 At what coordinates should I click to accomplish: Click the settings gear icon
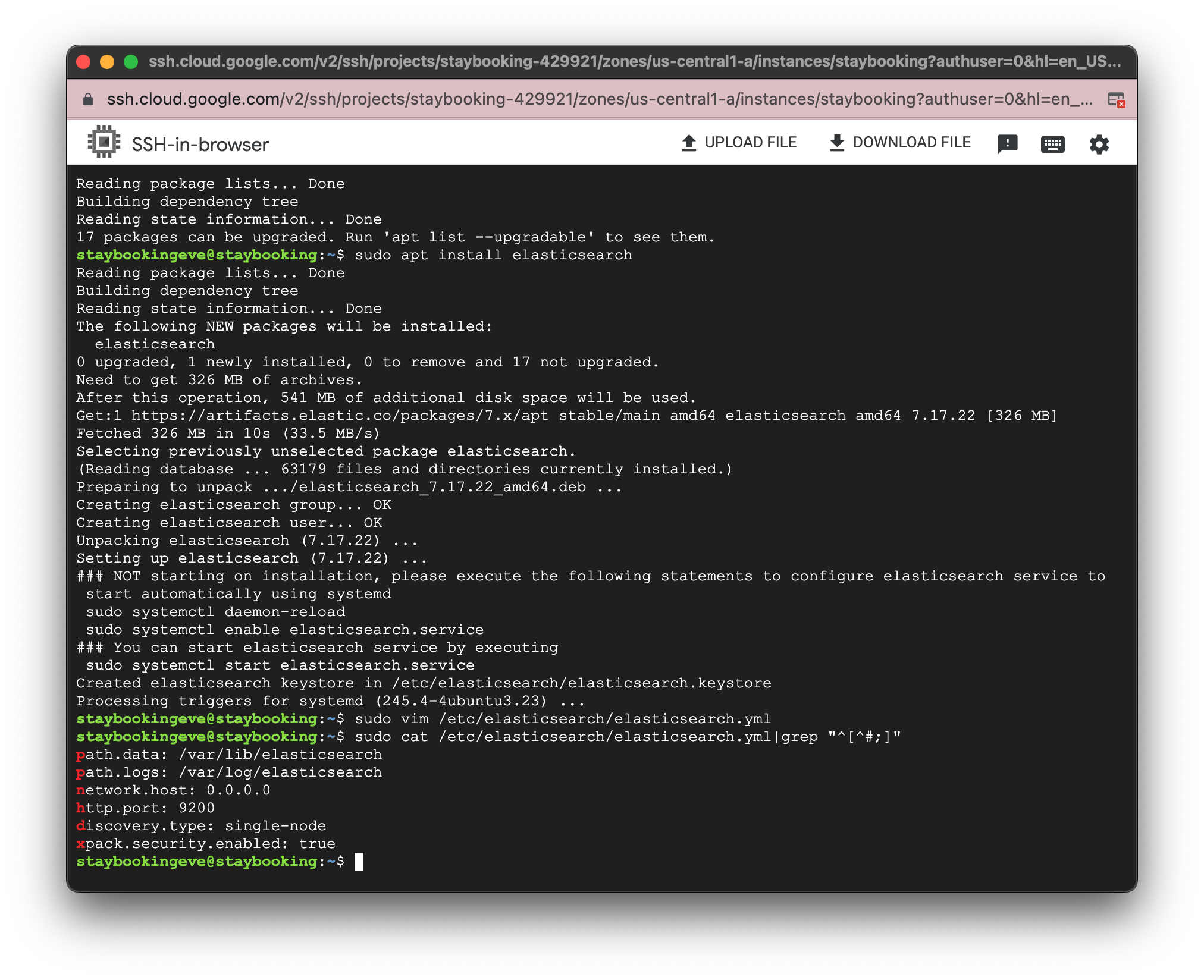click(x=1099, y=142)
